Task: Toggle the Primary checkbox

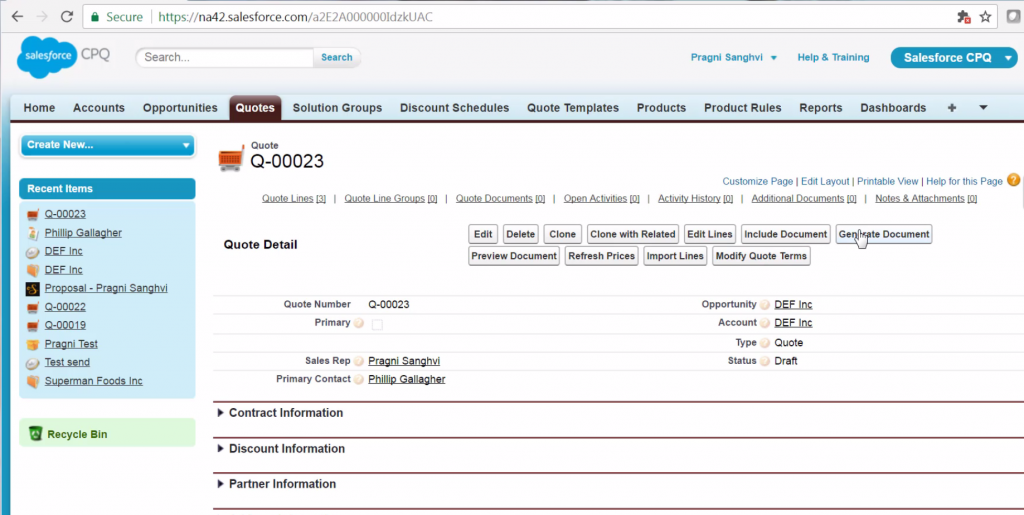Action: [377, 324]
